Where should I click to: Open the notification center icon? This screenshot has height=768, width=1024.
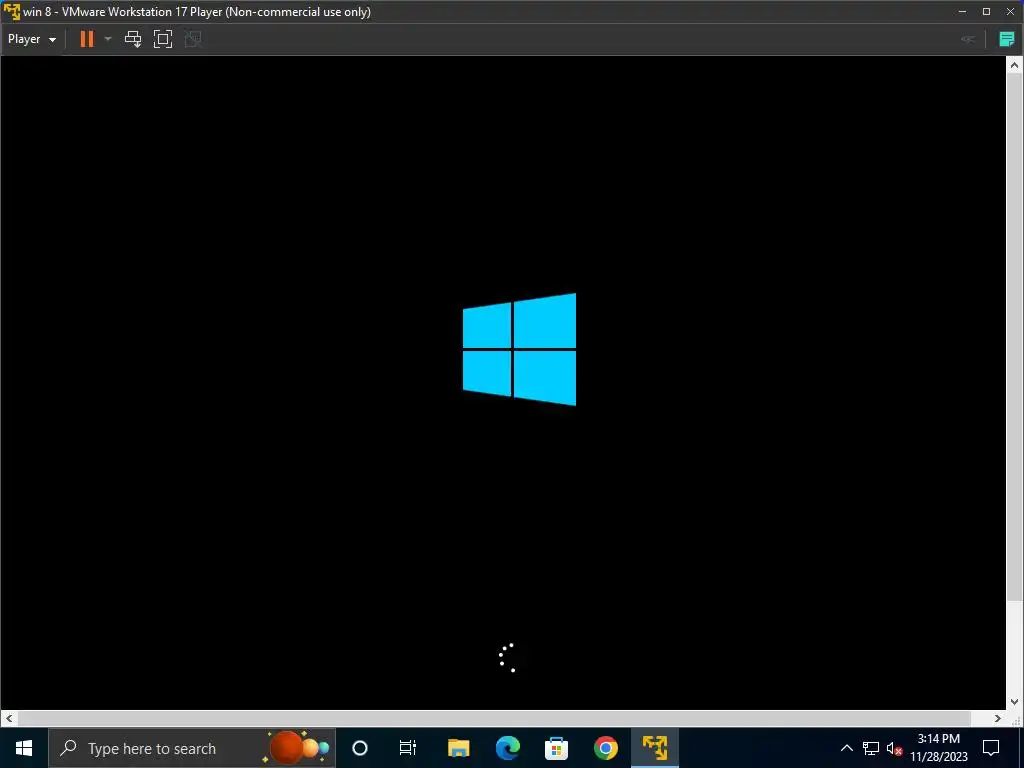991,748
